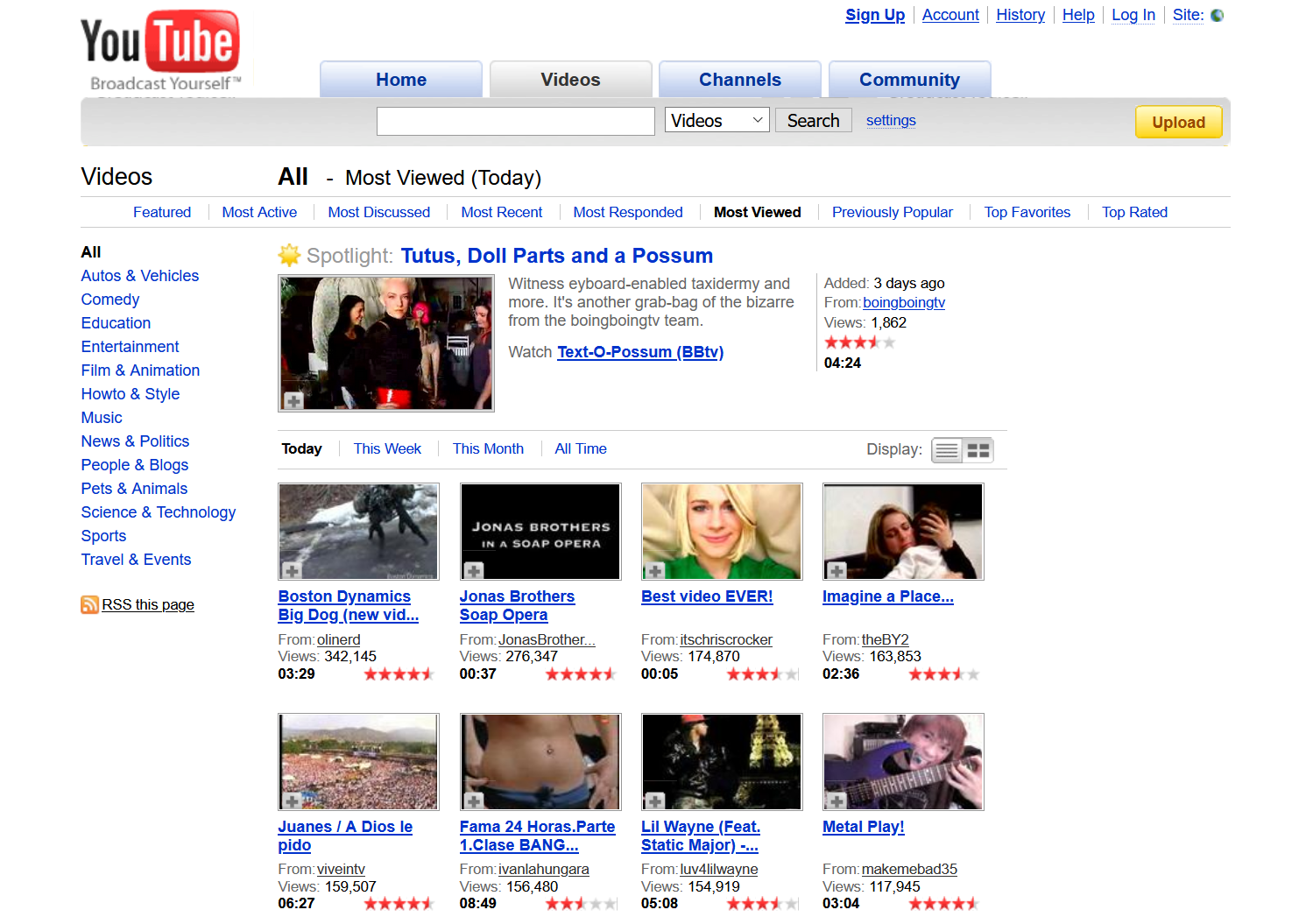
Task: Open Pets & Animals category
Action: tap(134, 489)
